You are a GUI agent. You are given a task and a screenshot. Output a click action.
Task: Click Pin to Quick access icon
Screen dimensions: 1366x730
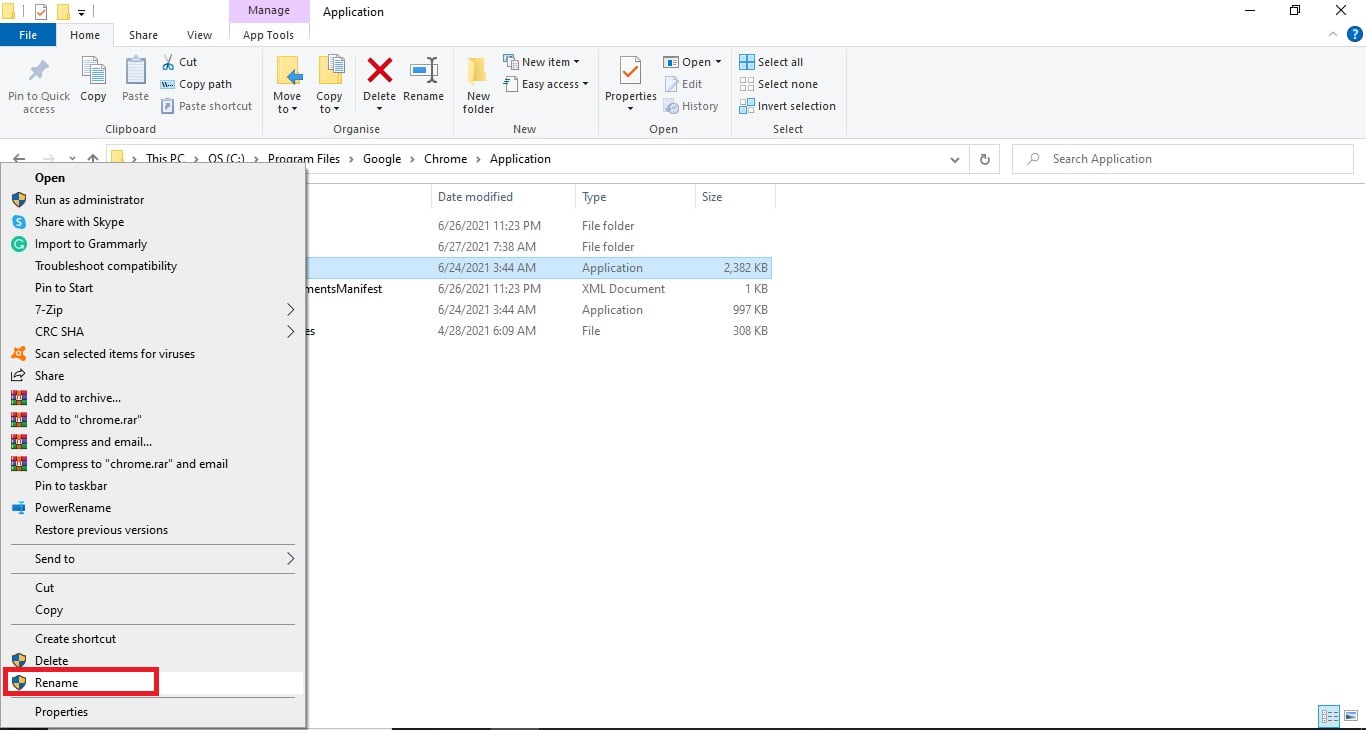(x=39, y=72)
